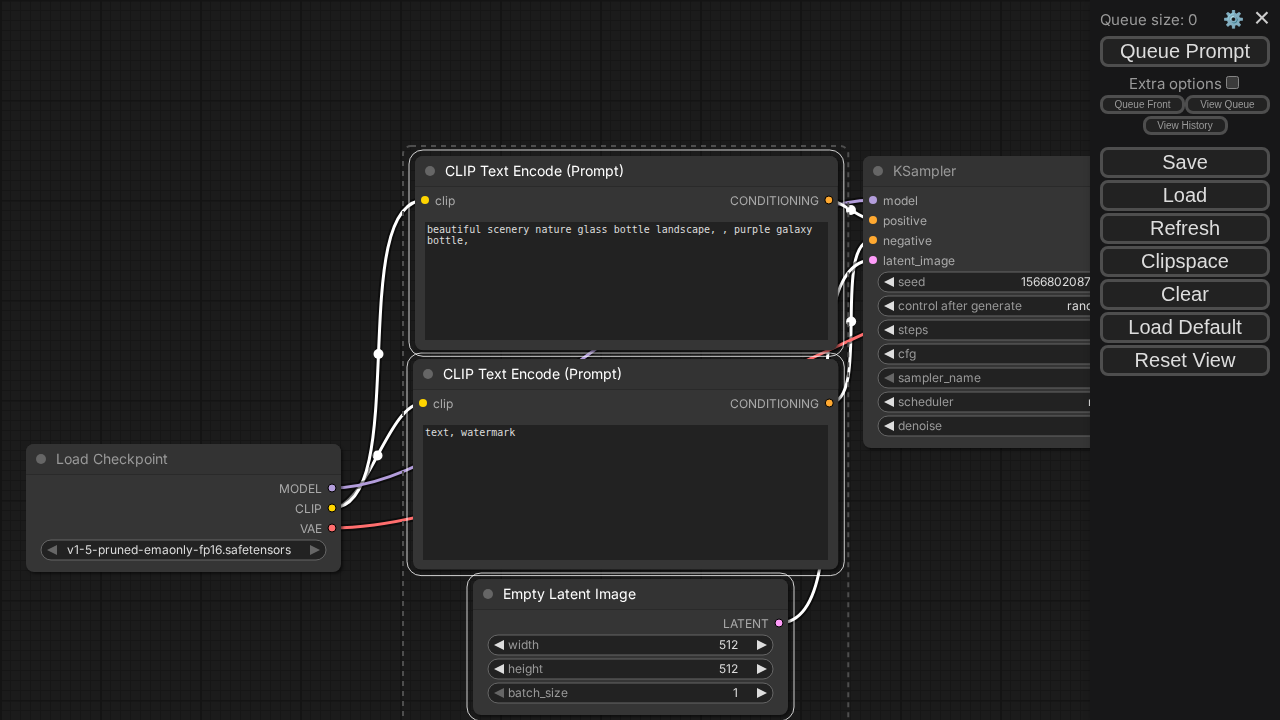Screen dimensions: 1280x720
Task: Open the scheduler dropdown in KSampler
Action: click(x=985, y=402)
